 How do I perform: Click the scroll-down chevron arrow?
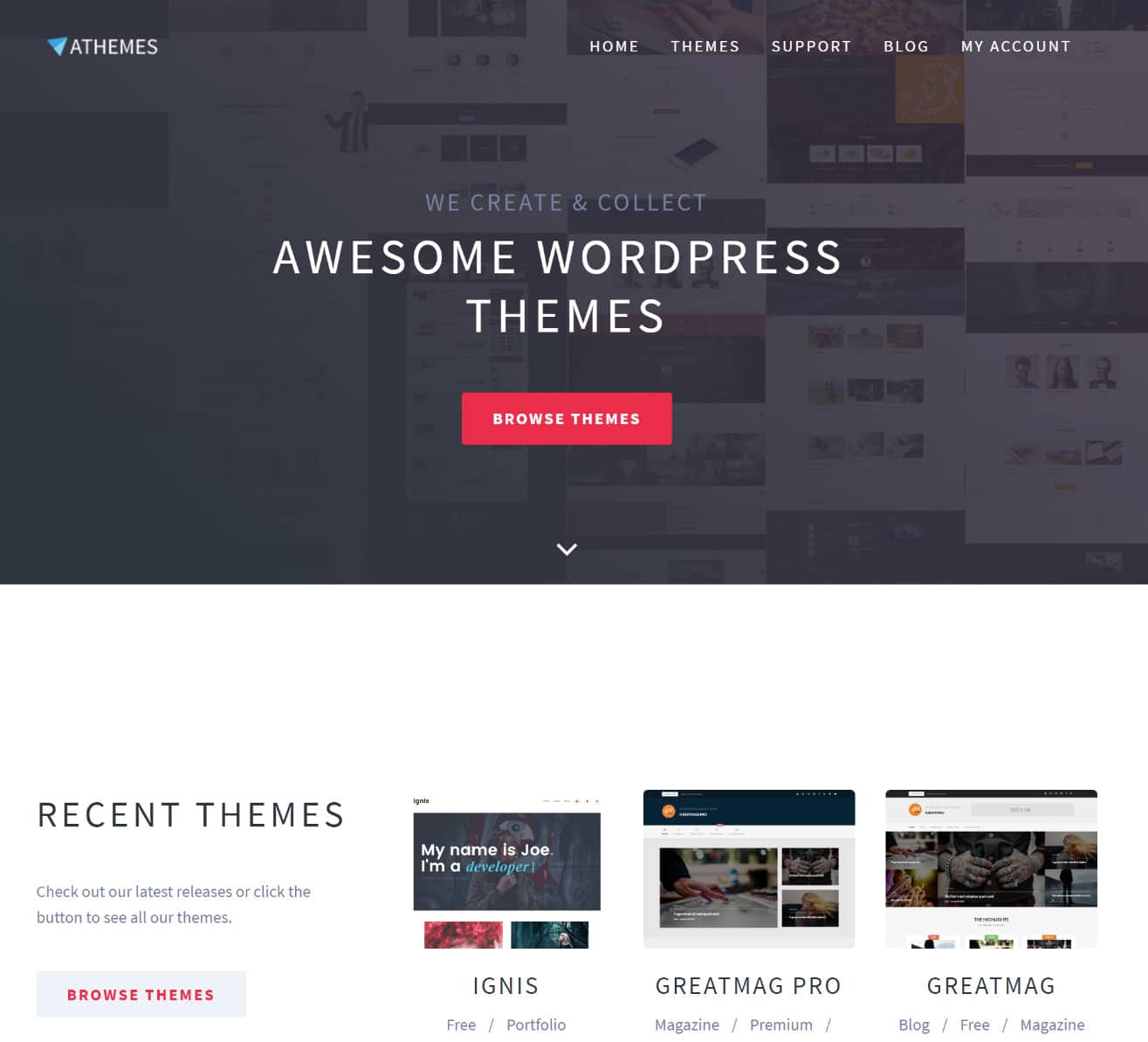567,549
